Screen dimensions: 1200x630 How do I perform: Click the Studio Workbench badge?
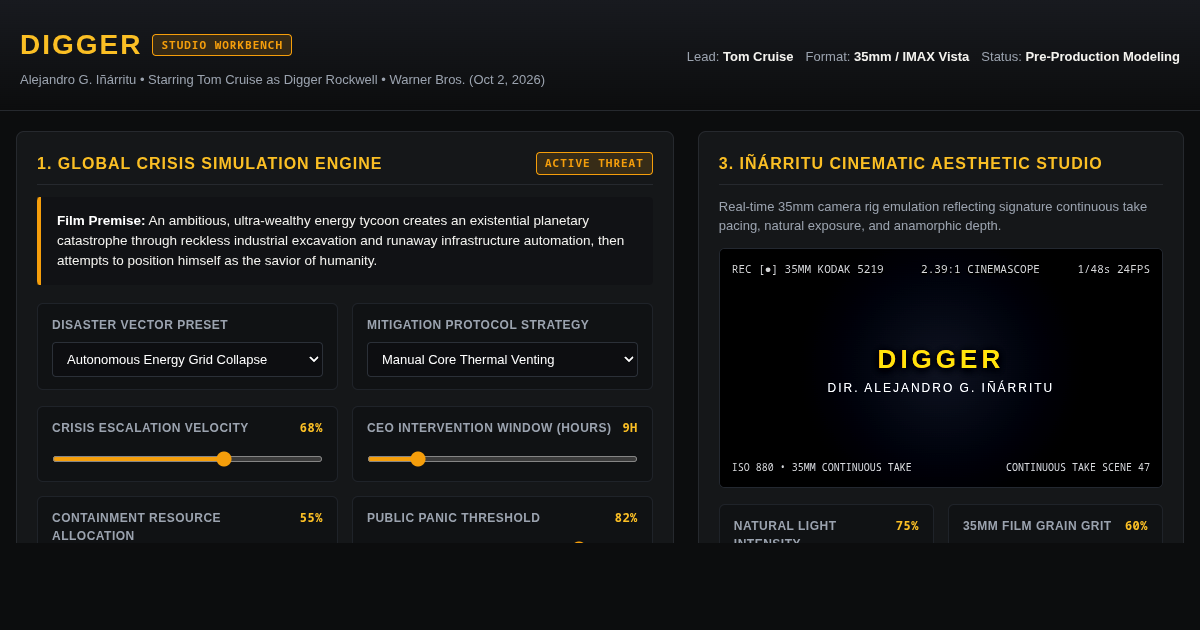point(222,45)
